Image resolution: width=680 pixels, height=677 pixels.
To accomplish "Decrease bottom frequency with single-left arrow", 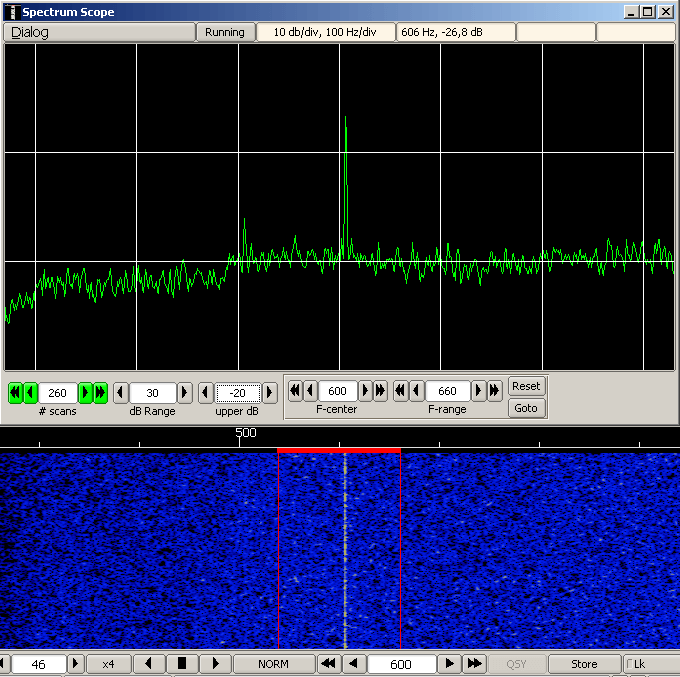I will pos(354,664).
